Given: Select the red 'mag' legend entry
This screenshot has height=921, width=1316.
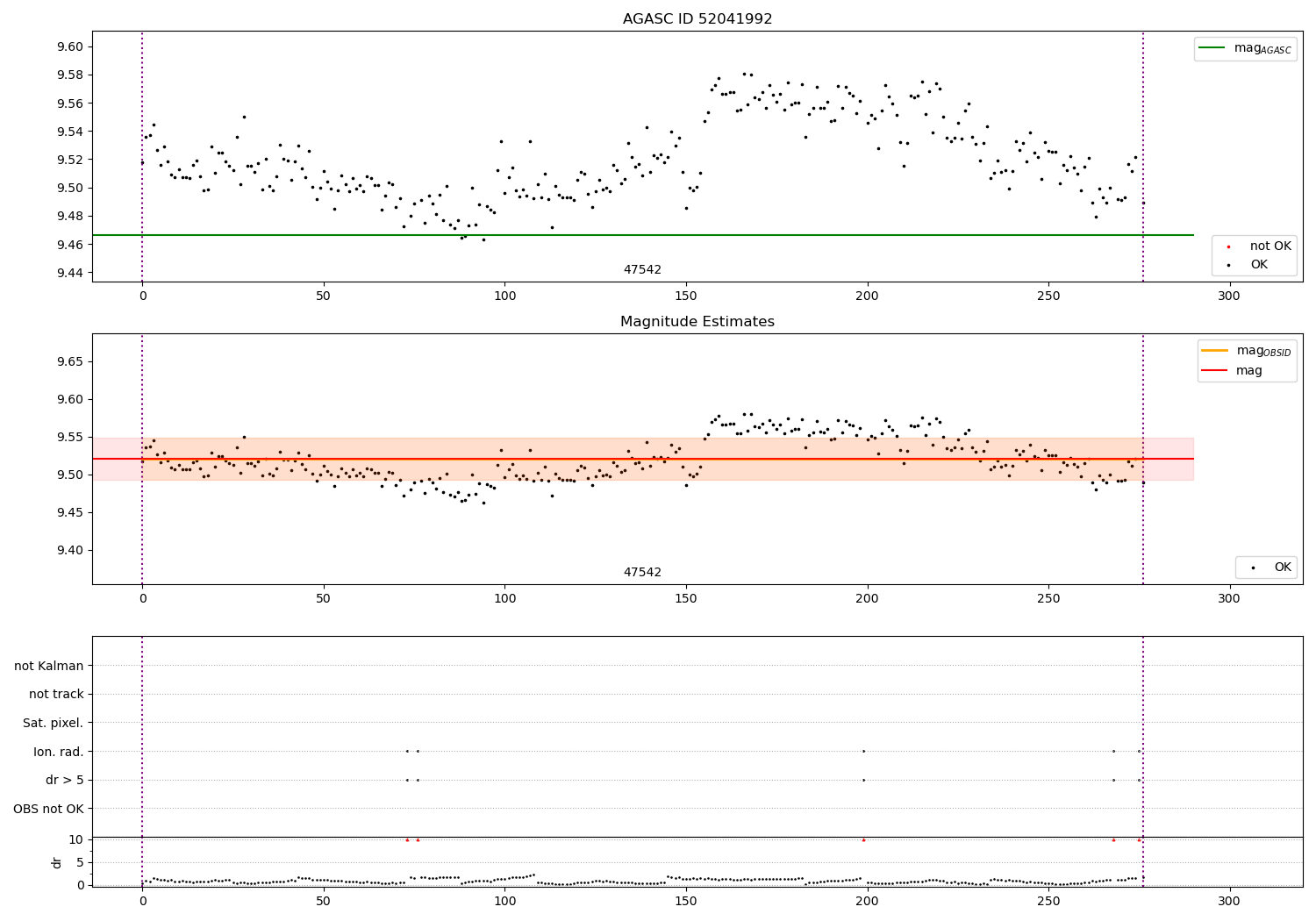Looking at the screenshot, I should (1233, 370).
